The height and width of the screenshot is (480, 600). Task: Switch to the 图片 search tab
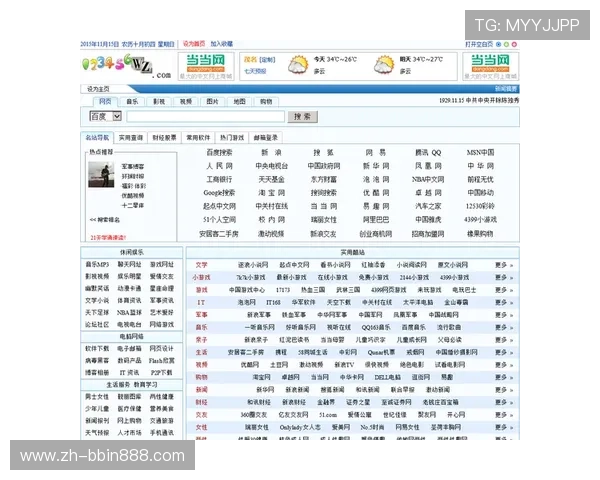pos(212,102)
